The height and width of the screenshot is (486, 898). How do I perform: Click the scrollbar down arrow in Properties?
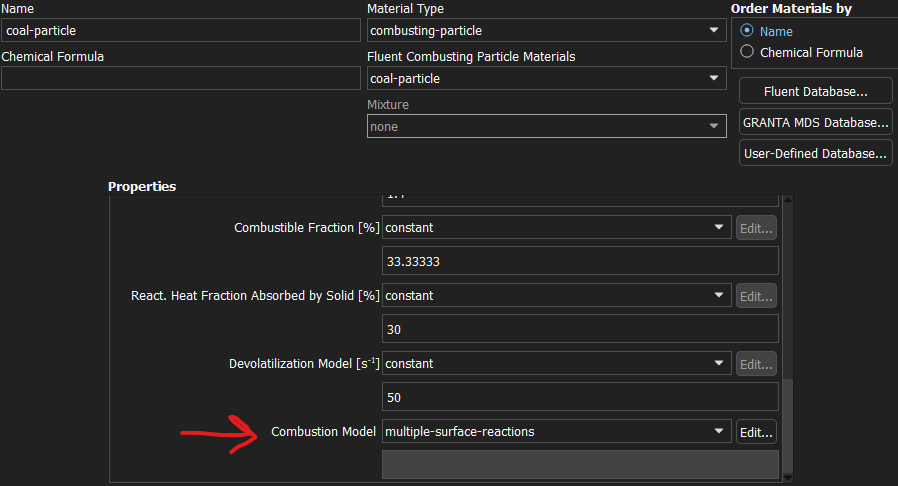coord(786,477)
